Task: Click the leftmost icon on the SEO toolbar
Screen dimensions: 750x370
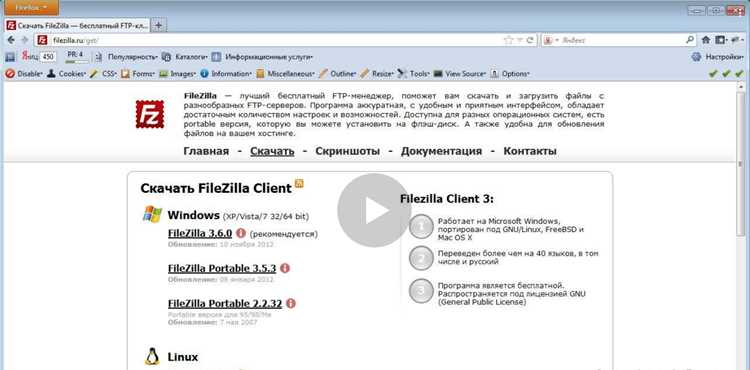Action: [10, 57]
